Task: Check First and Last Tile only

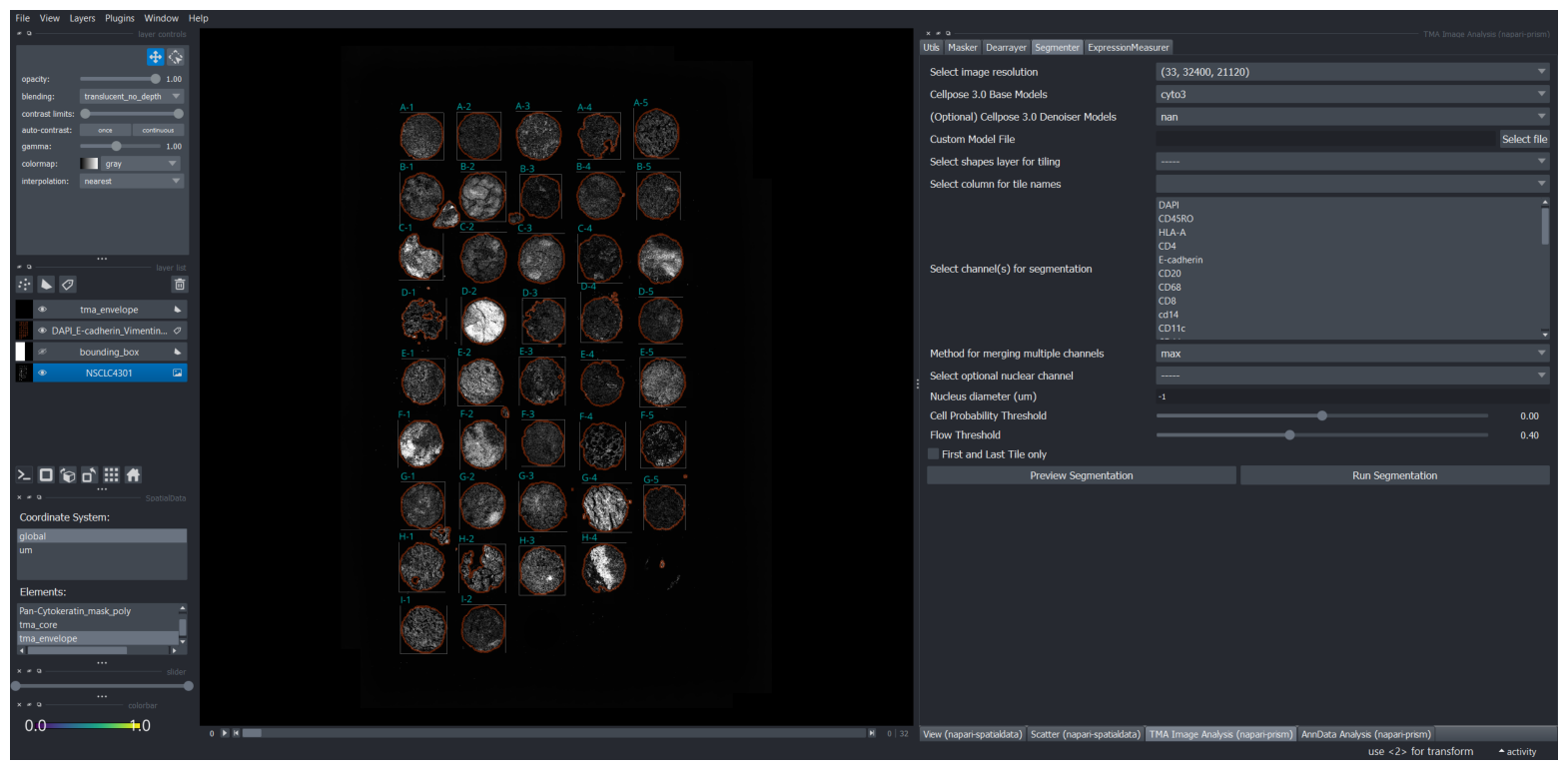Action: [x=934, y=454]
